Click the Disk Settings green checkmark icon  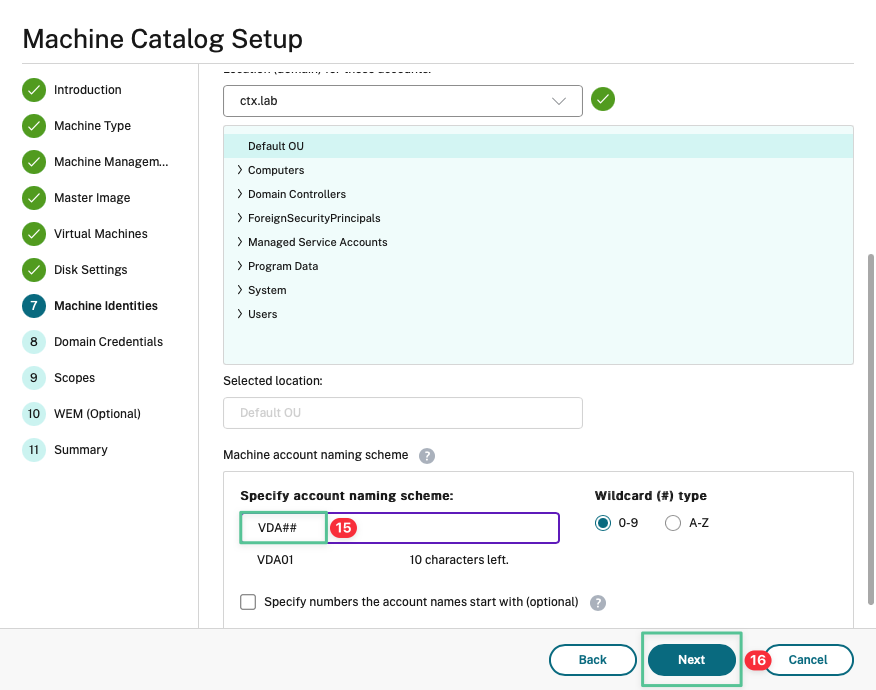(x=34, y=270)
